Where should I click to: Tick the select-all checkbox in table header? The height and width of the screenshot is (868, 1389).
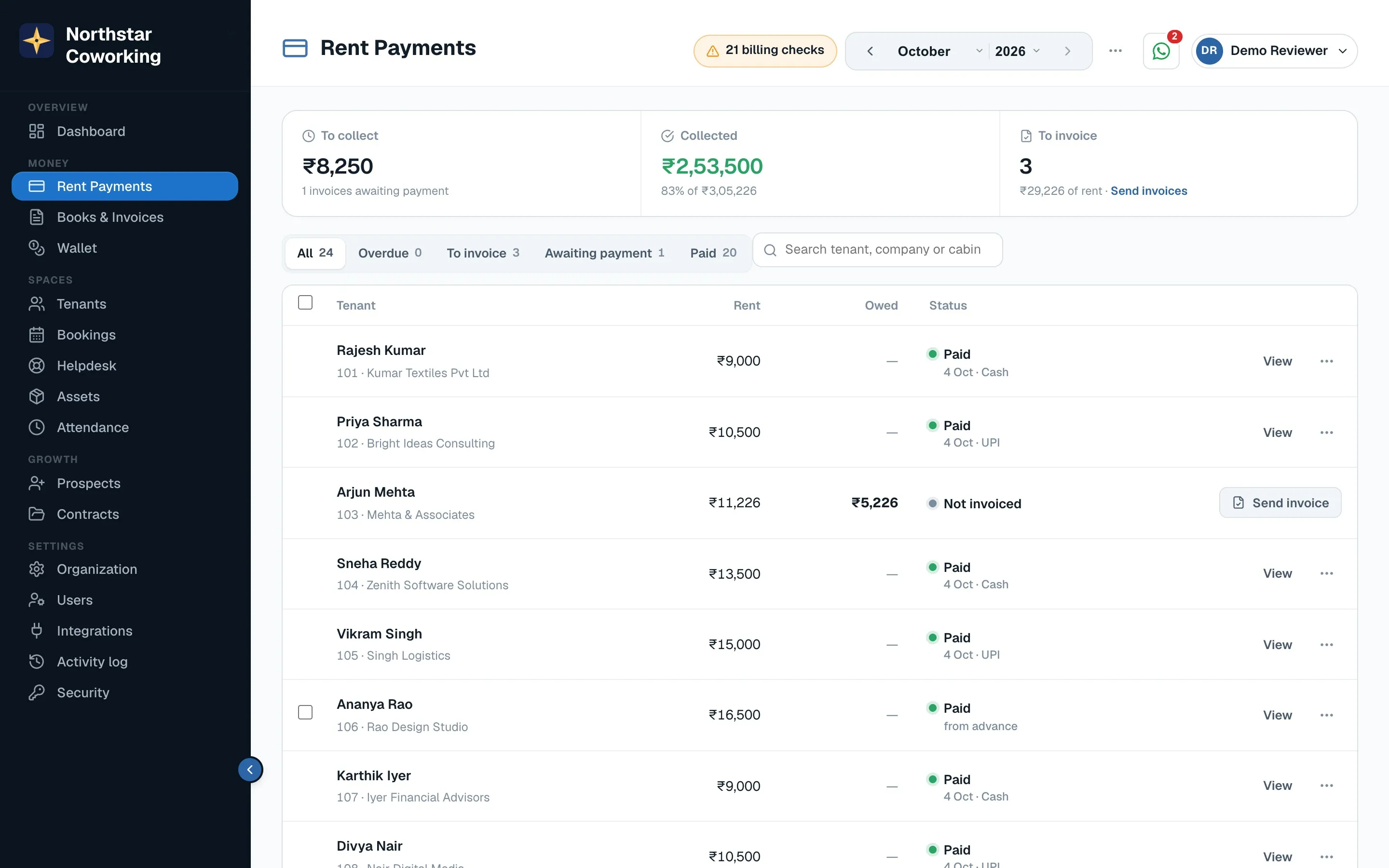coord(305,302)
